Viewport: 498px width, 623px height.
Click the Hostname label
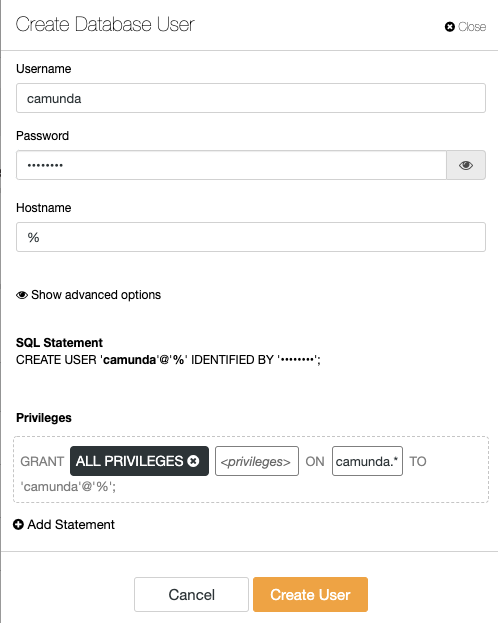(x=44, y=207)
